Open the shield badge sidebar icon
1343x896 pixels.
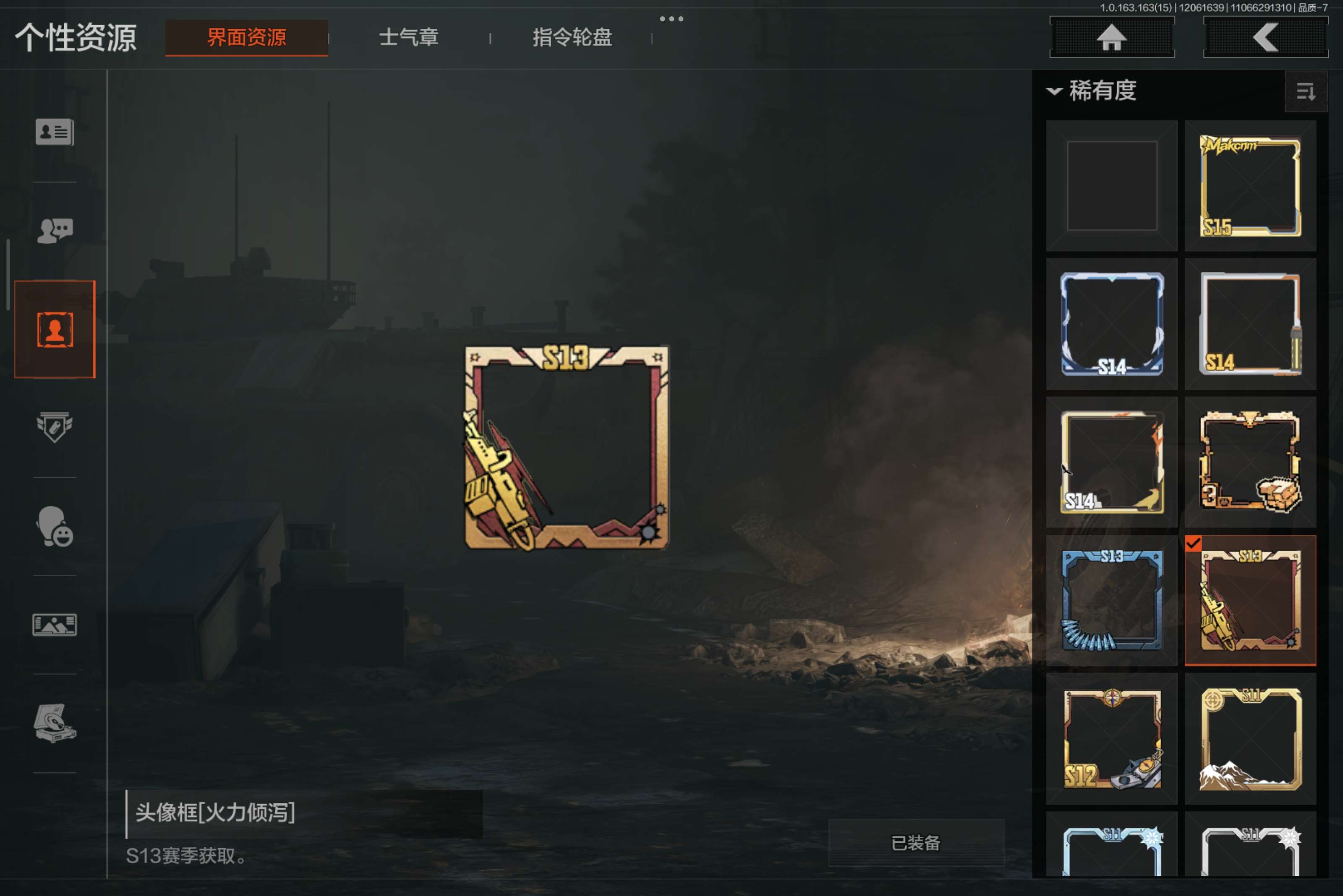tap(55, 427)
